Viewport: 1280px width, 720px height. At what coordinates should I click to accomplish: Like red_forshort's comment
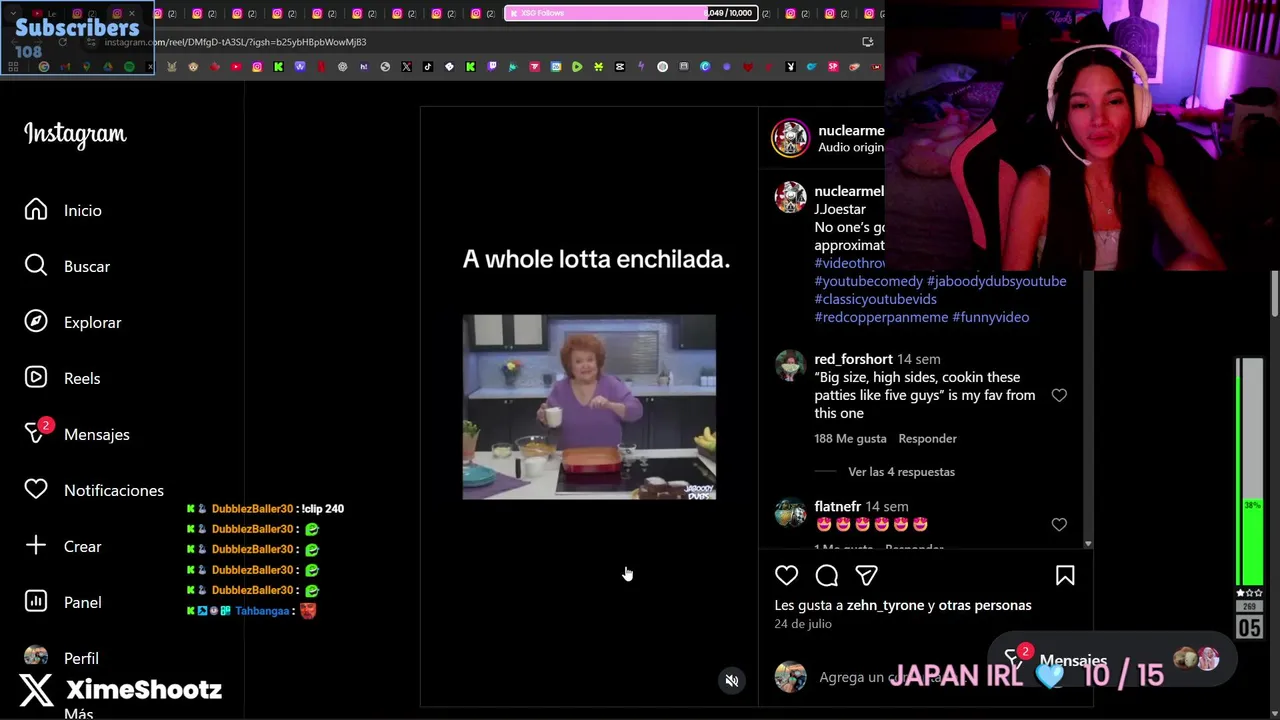[1059, 395]
